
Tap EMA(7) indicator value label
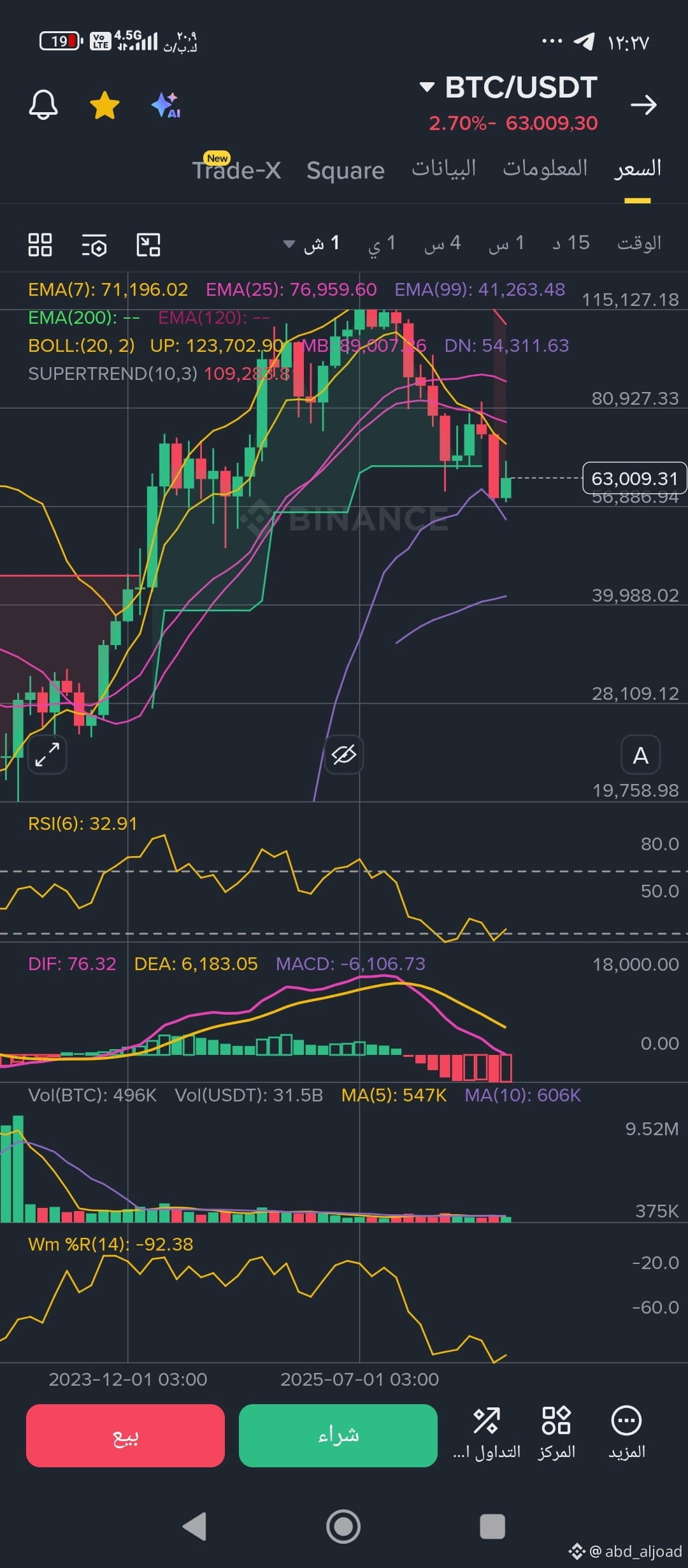[x=108, y=289]
